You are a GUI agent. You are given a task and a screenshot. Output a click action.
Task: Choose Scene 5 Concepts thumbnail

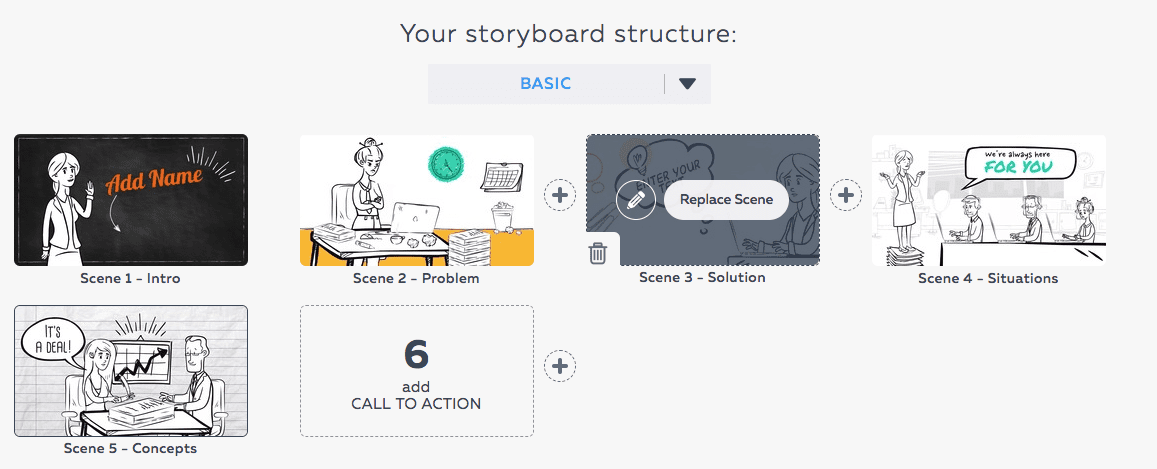[x=131, y=371]
